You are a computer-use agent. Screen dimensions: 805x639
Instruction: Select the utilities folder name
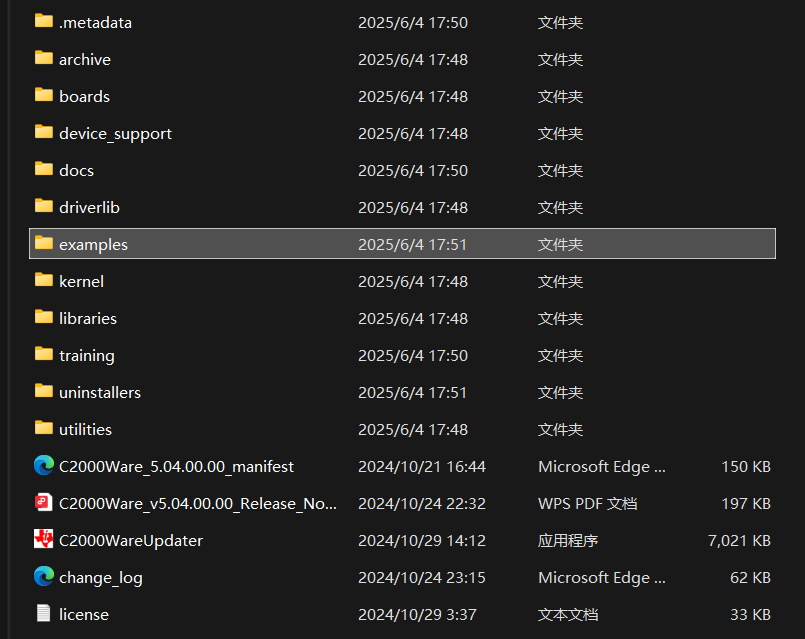[x=85, y=430]
